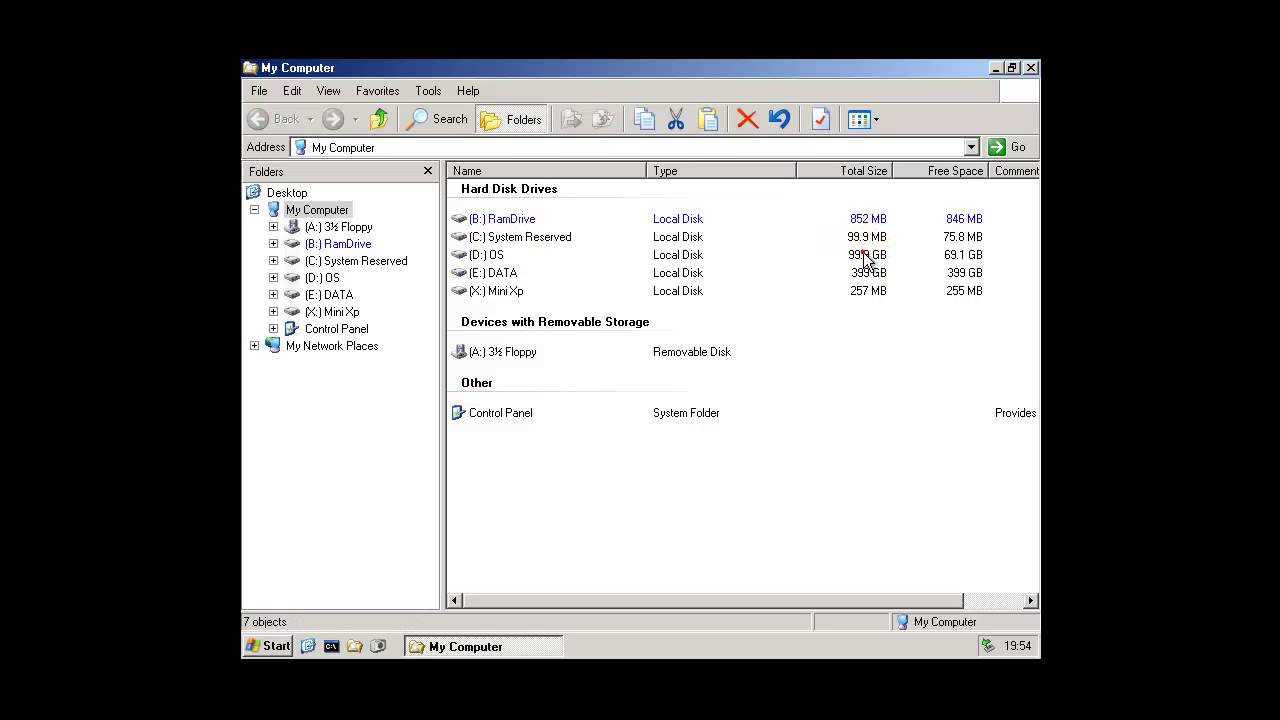
Task: Sort by the Type column header
Action: 721,171
